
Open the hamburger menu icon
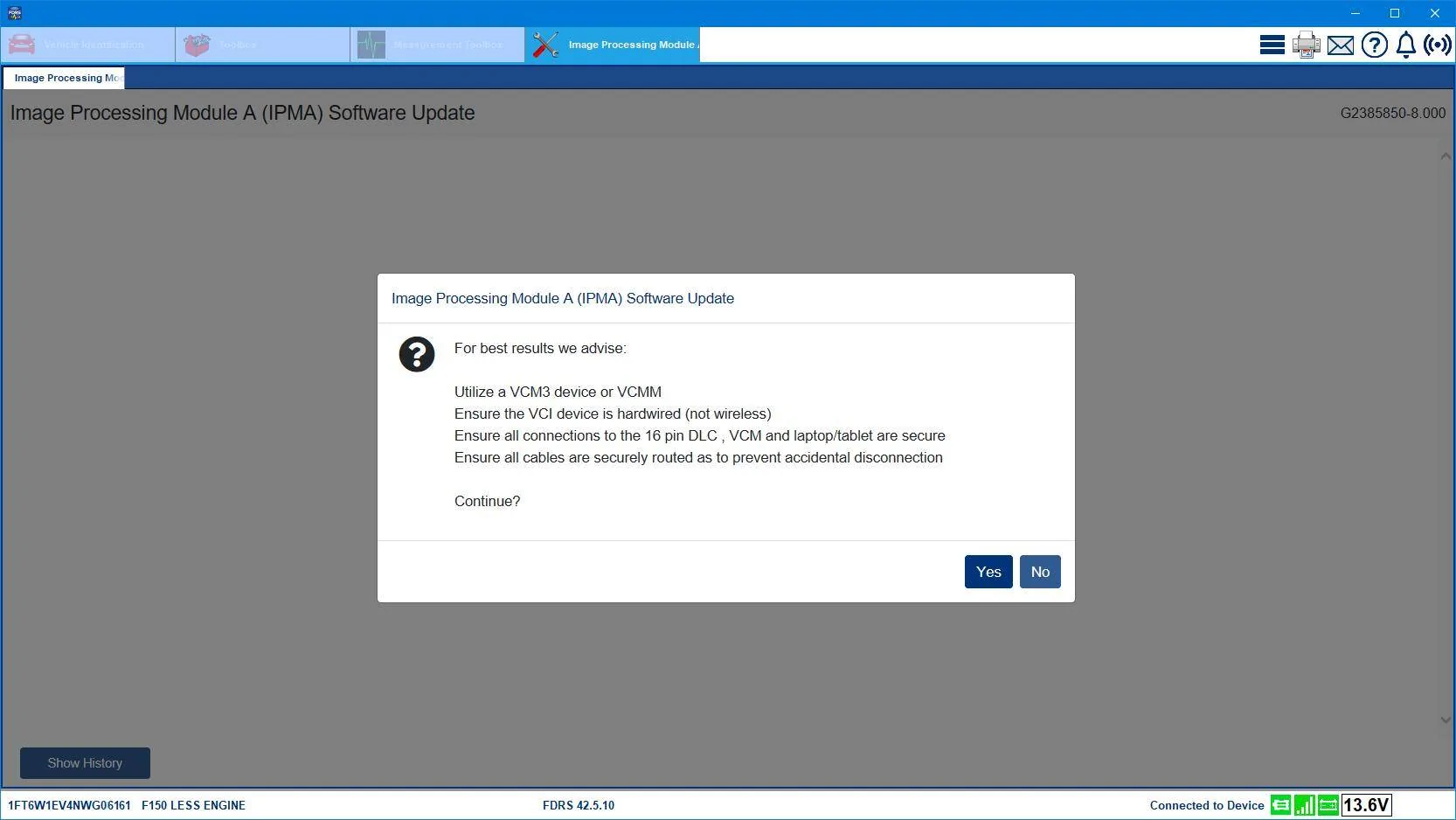coord(1272,45)
